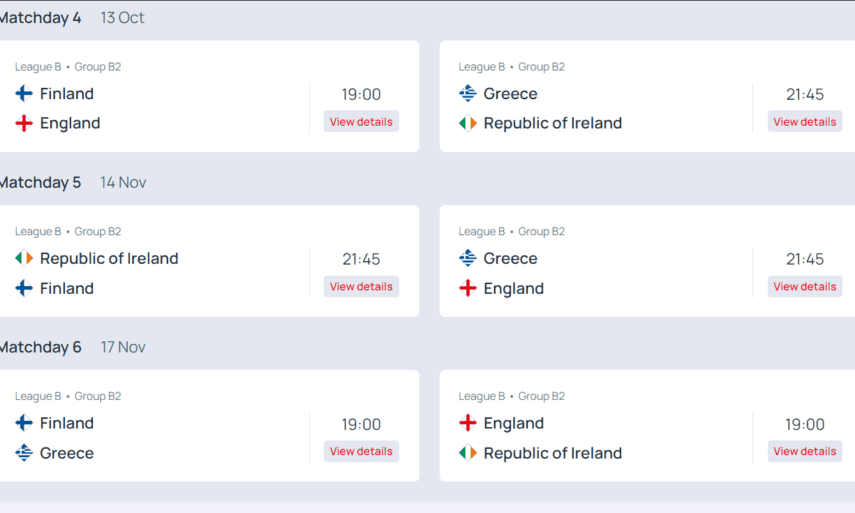Click England flag in Finland vs England fixture

[x=24, y=123]
